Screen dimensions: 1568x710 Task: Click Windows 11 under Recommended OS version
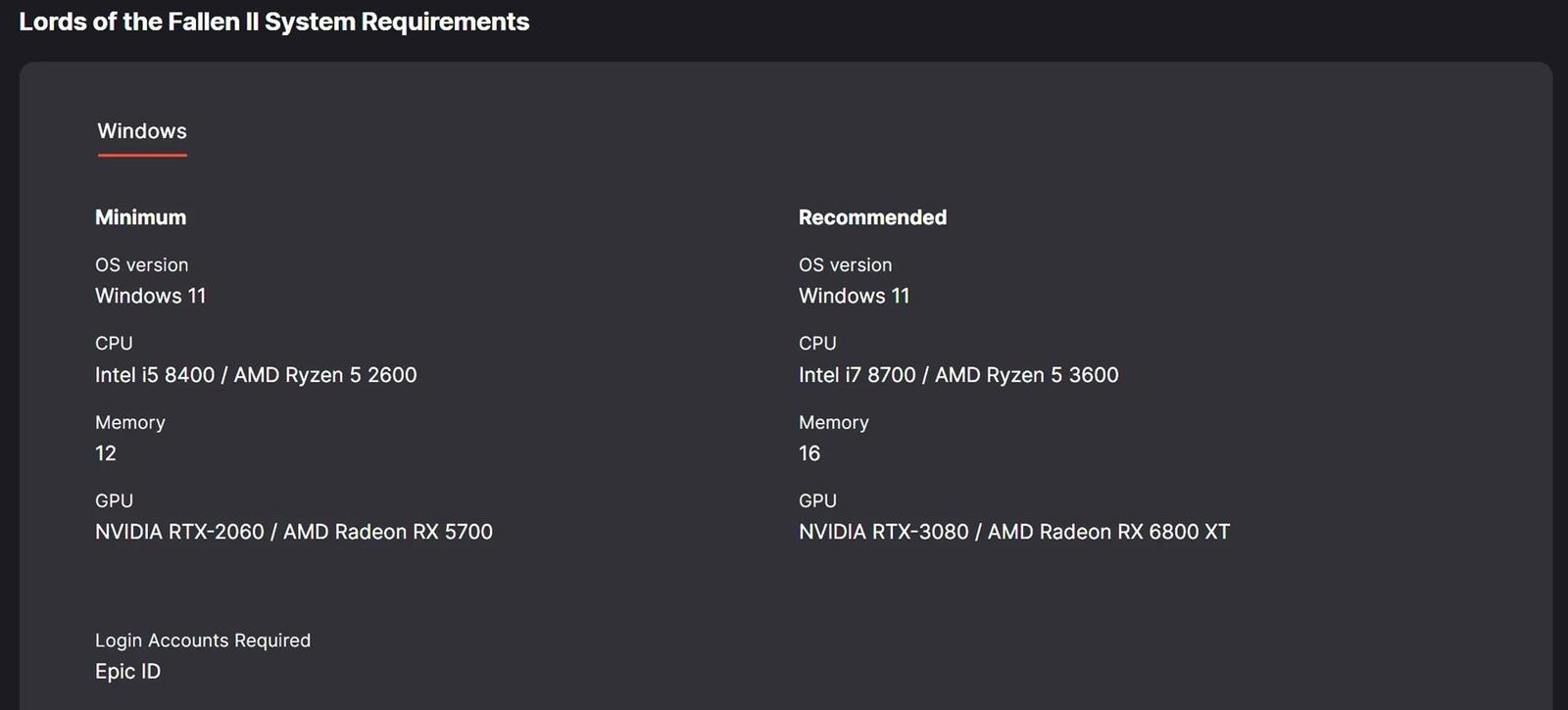click(855, 296)
